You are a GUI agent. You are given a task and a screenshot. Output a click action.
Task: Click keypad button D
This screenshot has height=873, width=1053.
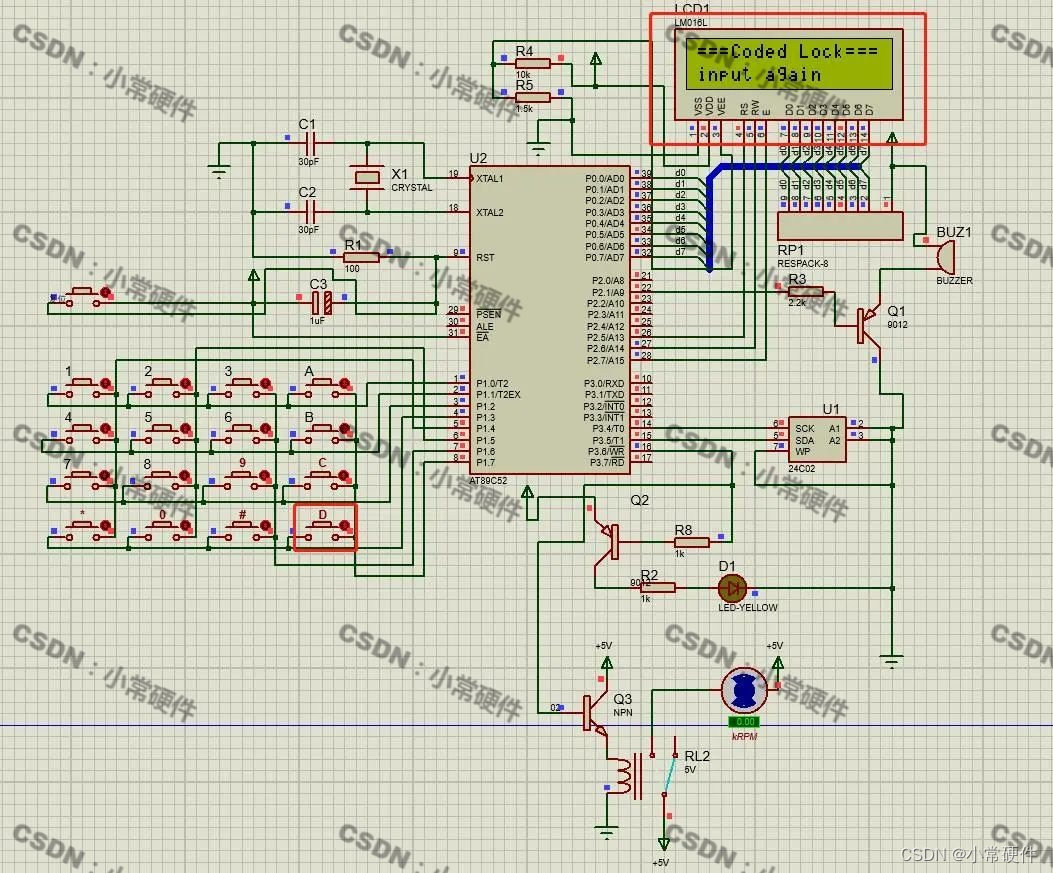click(x=325, y=529)
